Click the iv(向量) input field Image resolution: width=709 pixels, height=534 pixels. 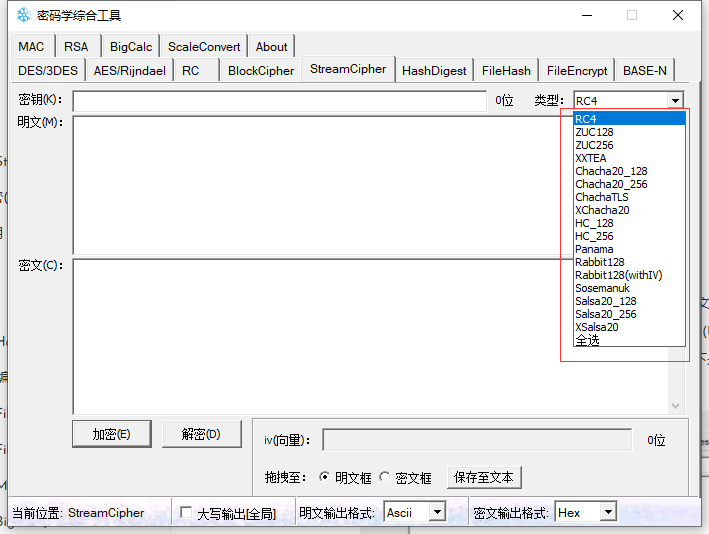coord(477,440)
